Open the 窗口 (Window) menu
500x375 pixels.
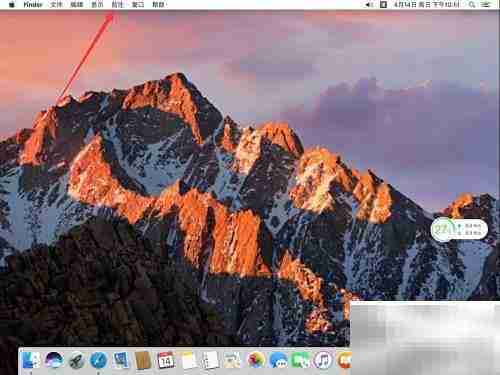[138, 5]
